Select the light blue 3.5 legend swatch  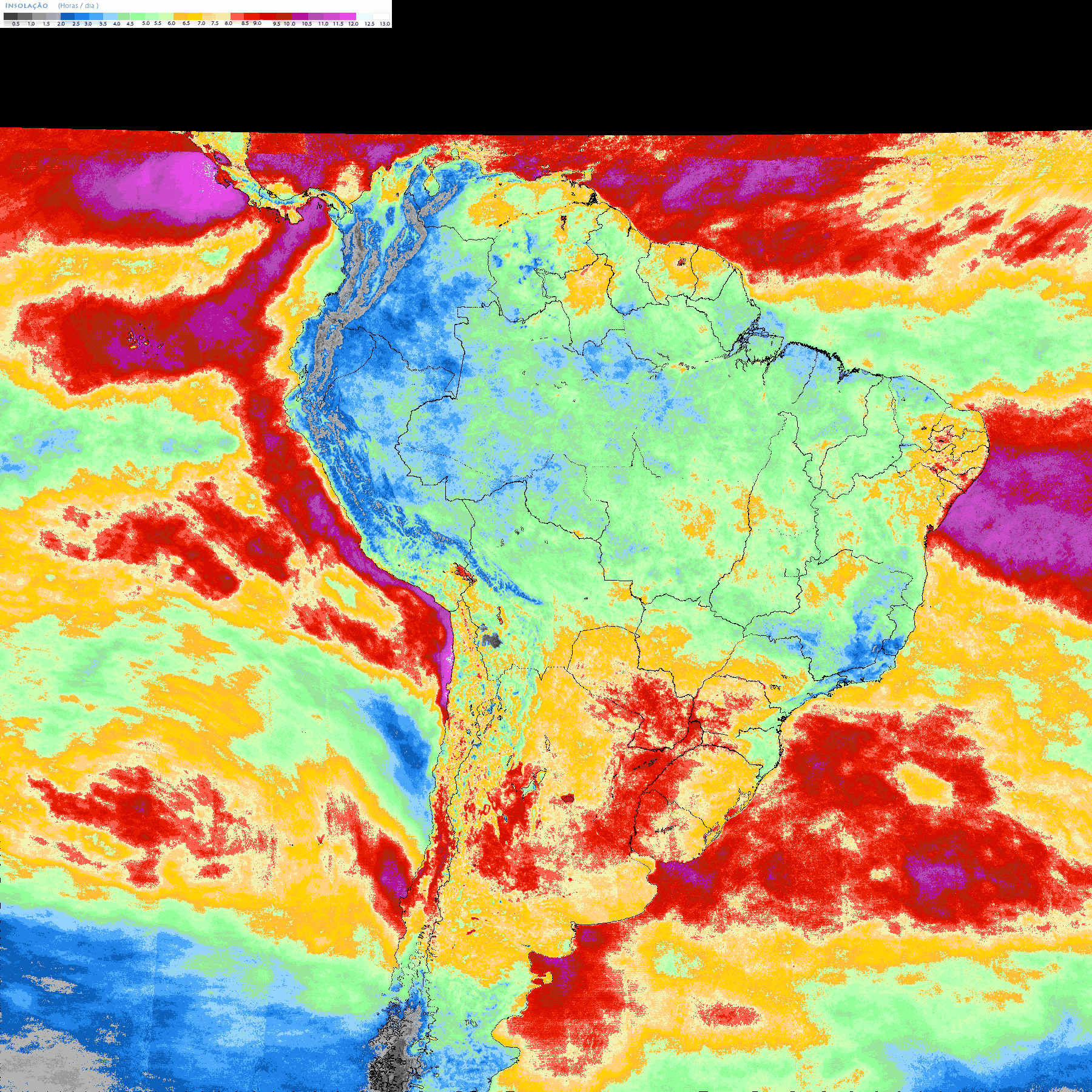(110, 16)
